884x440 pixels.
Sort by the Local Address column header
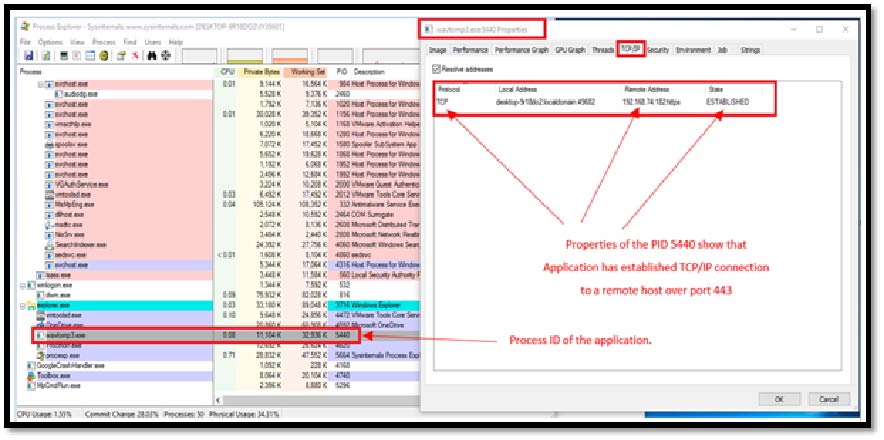[558, 89]
